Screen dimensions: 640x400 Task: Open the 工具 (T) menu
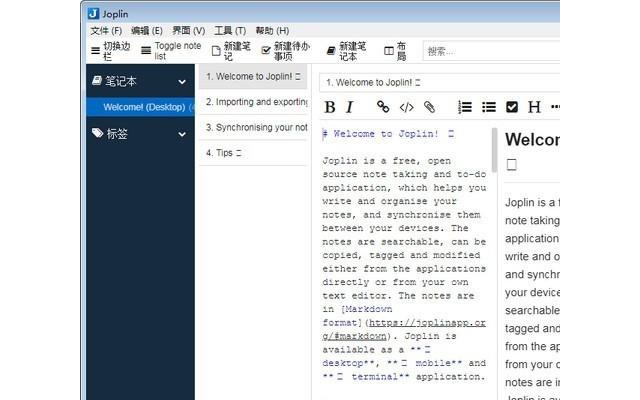tap(230, 31)
